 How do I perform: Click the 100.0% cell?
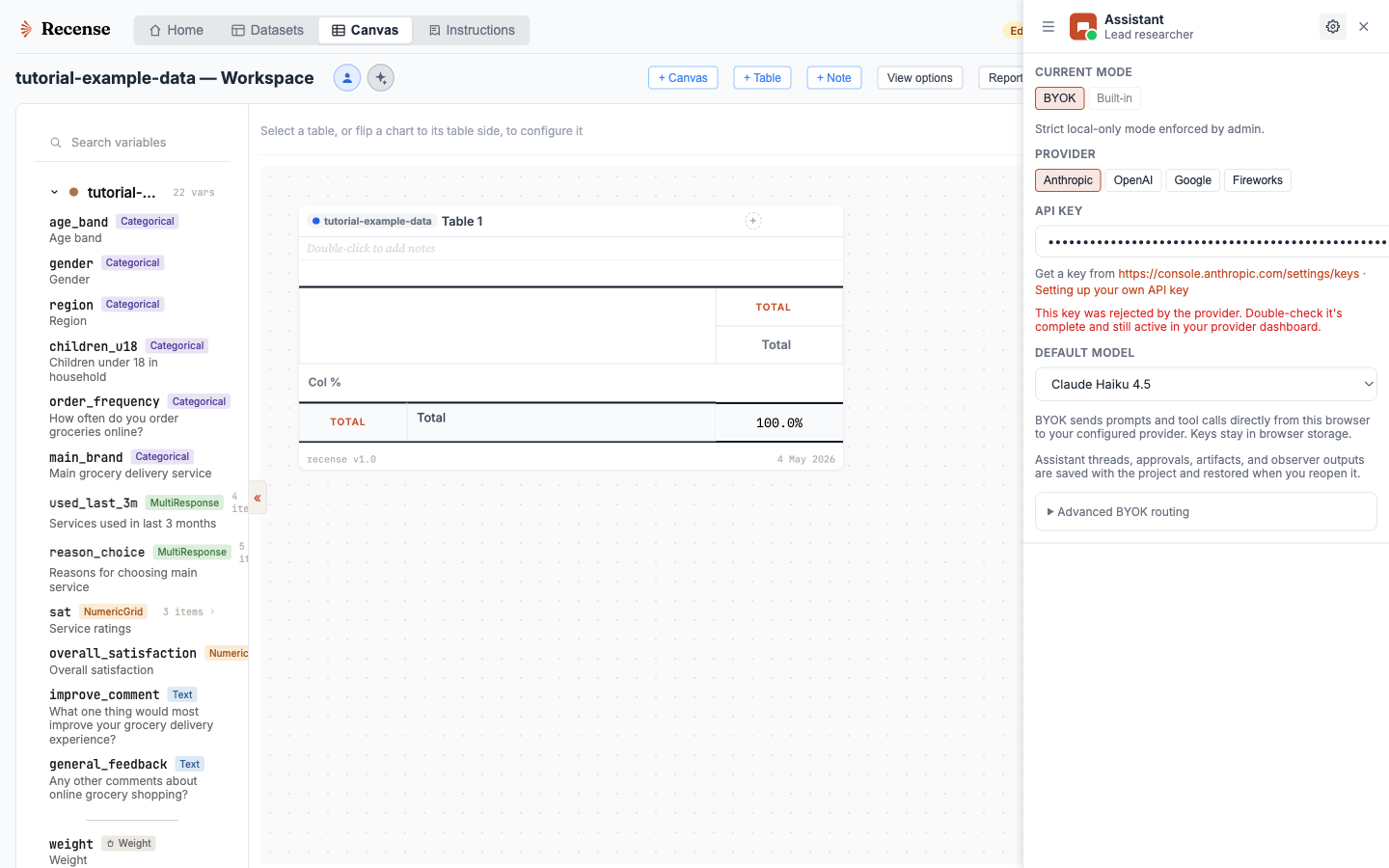tap(779, 422)
